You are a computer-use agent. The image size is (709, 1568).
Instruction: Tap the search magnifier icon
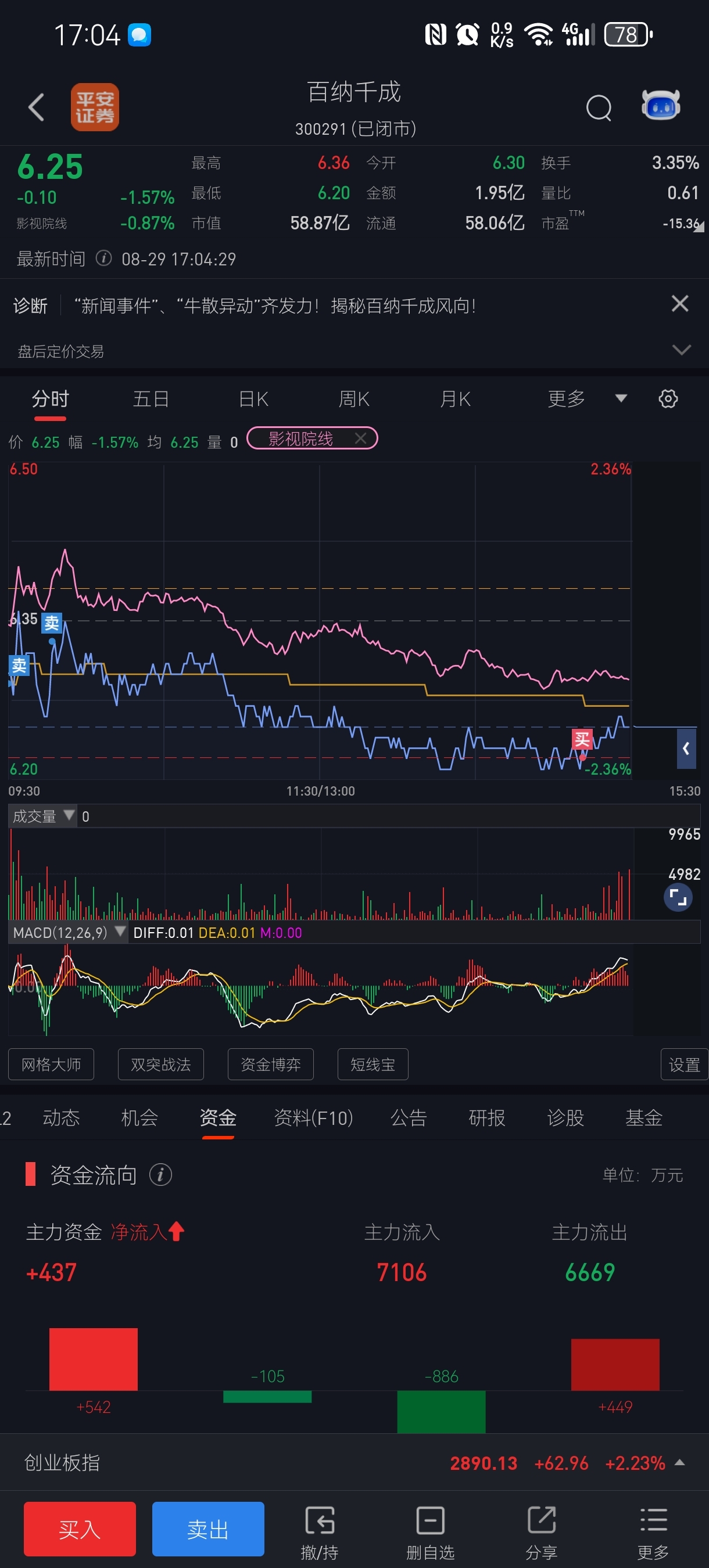point(599,109)
